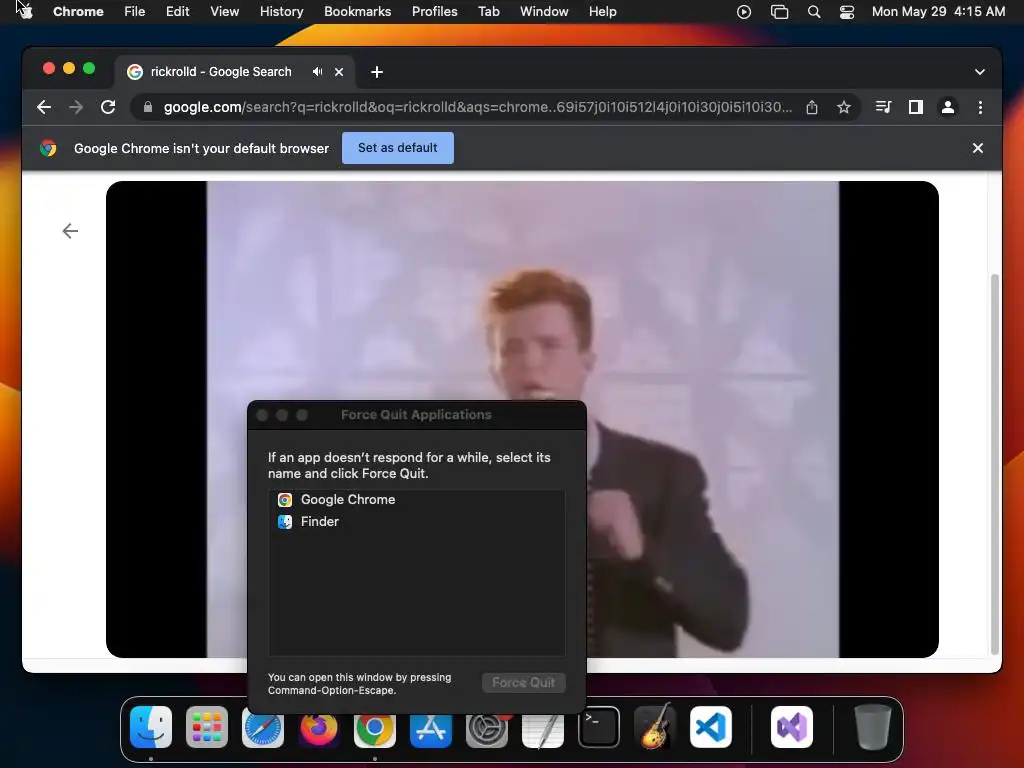
Task: Select Finder in Force Quit list
Action: point(417,521)
